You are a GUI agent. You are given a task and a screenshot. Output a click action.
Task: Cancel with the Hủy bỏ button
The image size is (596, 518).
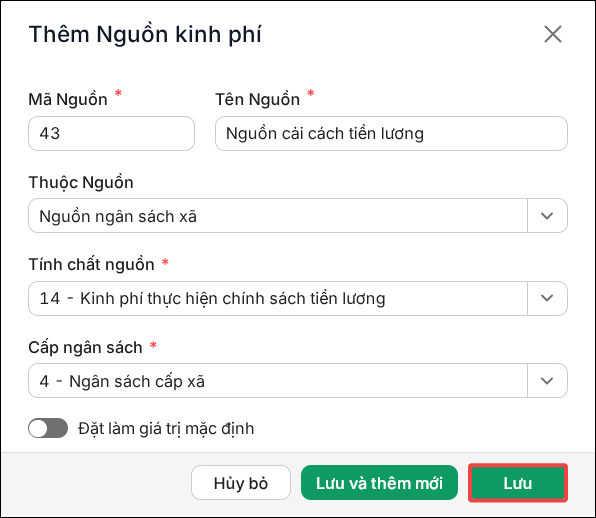pos(241,483)
